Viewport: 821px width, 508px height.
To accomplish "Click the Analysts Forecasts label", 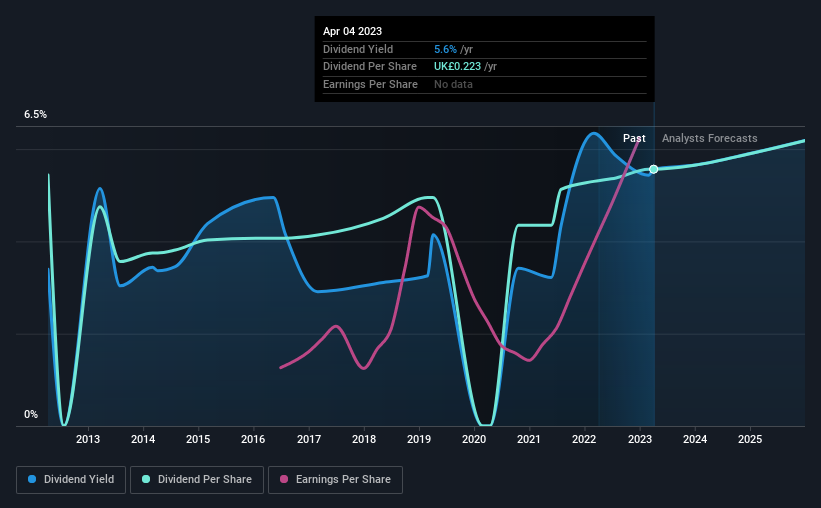I will pos(709,138).
